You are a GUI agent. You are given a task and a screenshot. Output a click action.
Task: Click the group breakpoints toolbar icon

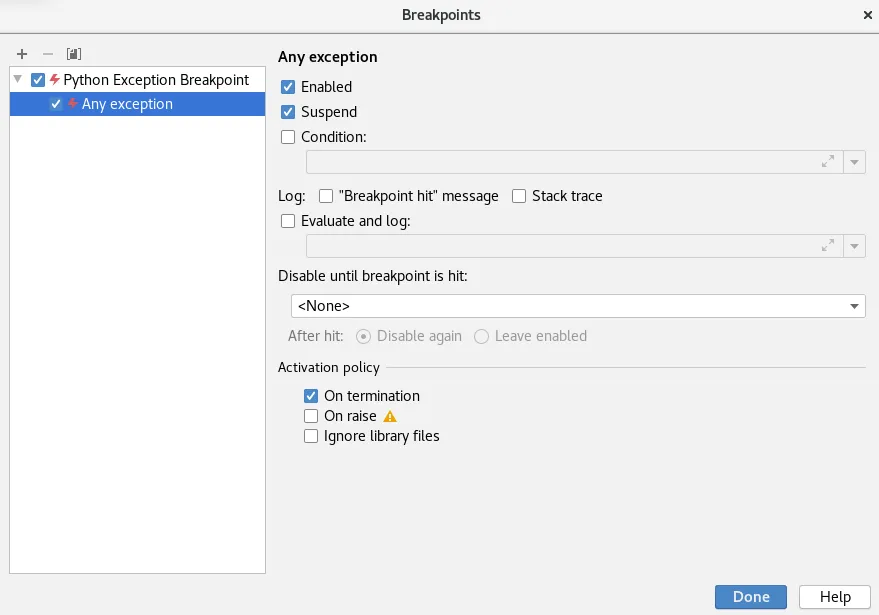click(73, 54)
